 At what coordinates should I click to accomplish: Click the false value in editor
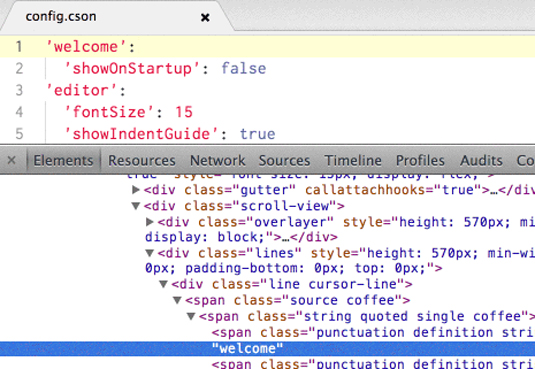point(244,69)
